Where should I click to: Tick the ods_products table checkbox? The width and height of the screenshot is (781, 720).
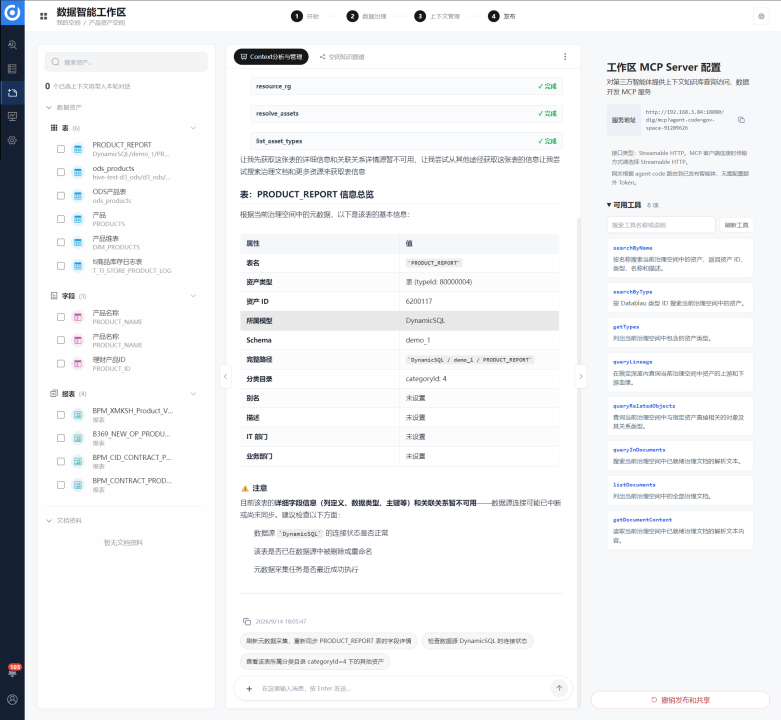(x=61, y=172)
